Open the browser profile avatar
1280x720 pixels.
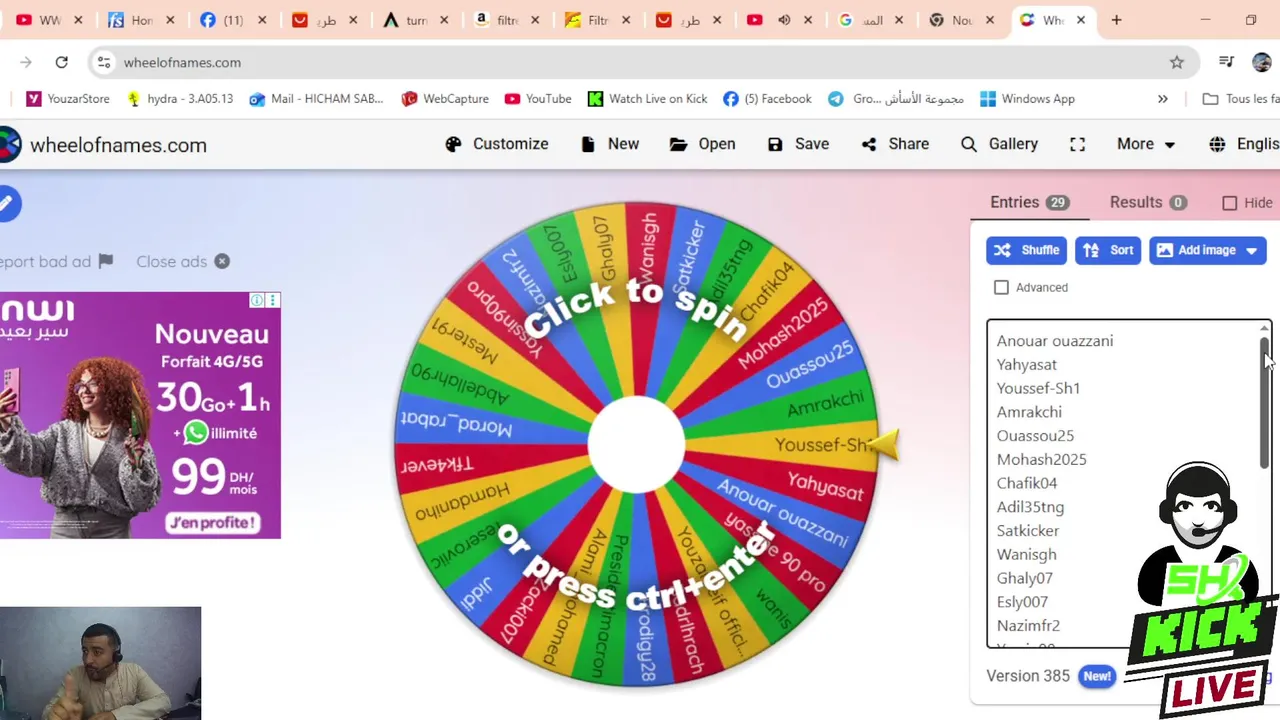pos(1262,62)
